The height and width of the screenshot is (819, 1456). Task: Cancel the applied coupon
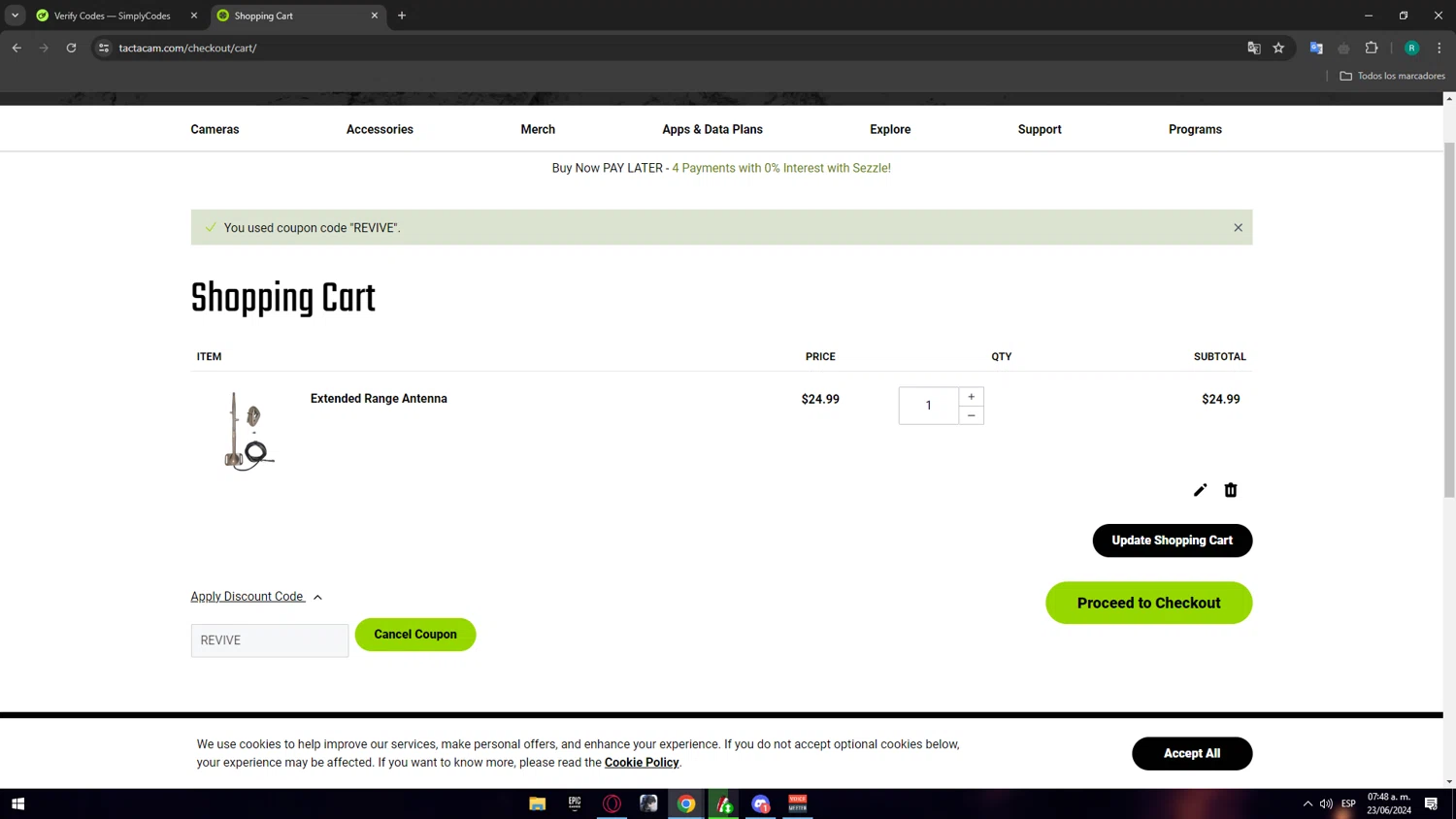tap(415, 635)
